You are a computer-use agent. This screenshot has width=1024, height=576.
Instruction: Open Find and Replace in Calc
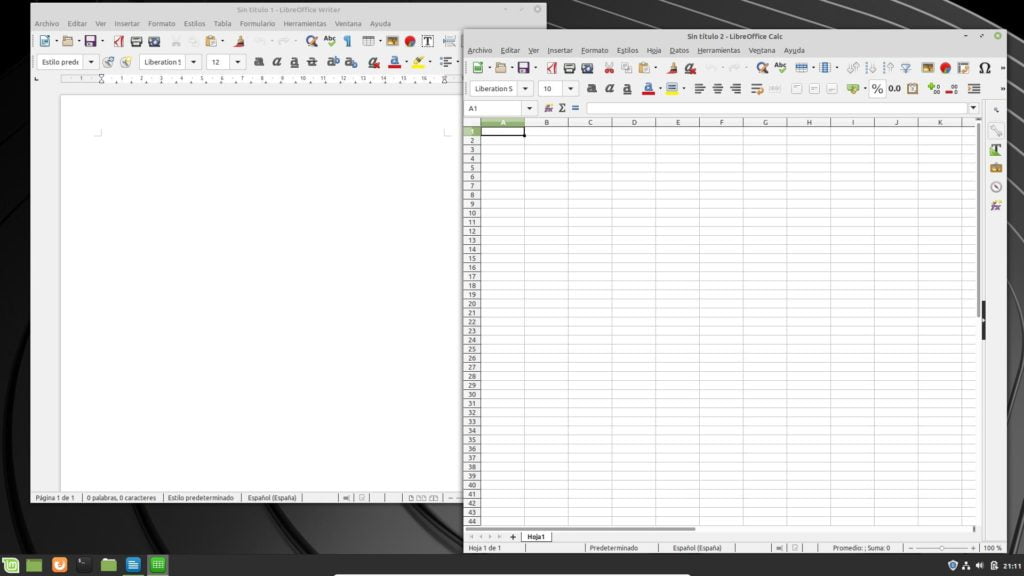click(x=762, y=68)
